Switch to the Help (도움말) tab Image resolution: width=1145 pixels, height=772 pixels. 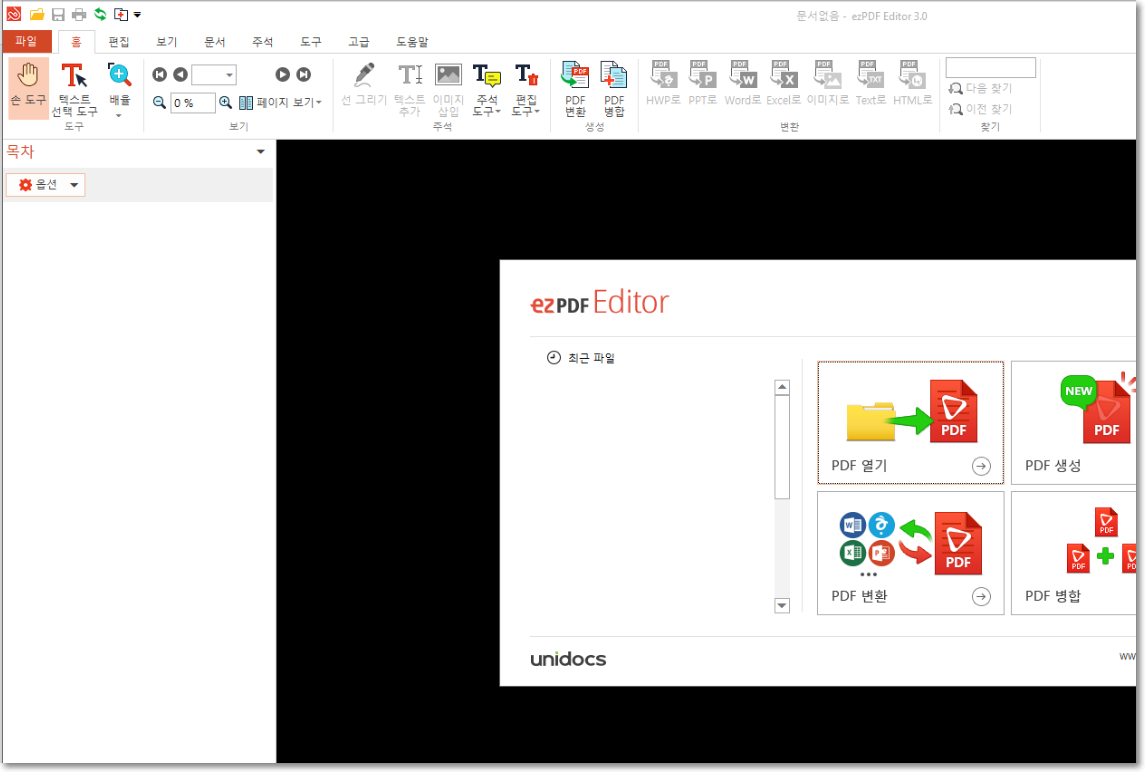click(x=412, y=42)
